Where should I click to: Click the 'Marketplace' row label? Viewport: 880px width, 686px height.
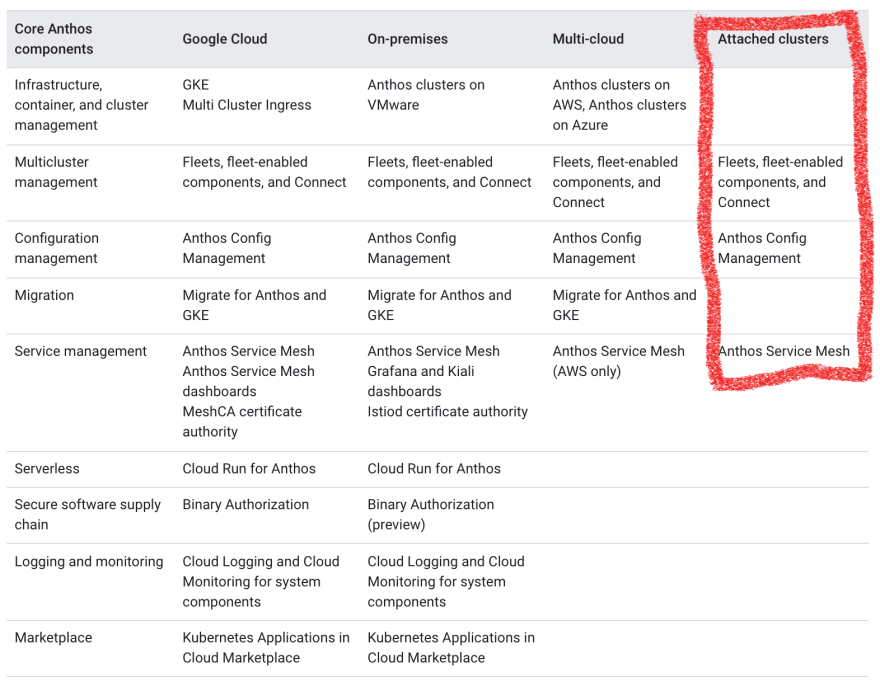pos(53,638)
